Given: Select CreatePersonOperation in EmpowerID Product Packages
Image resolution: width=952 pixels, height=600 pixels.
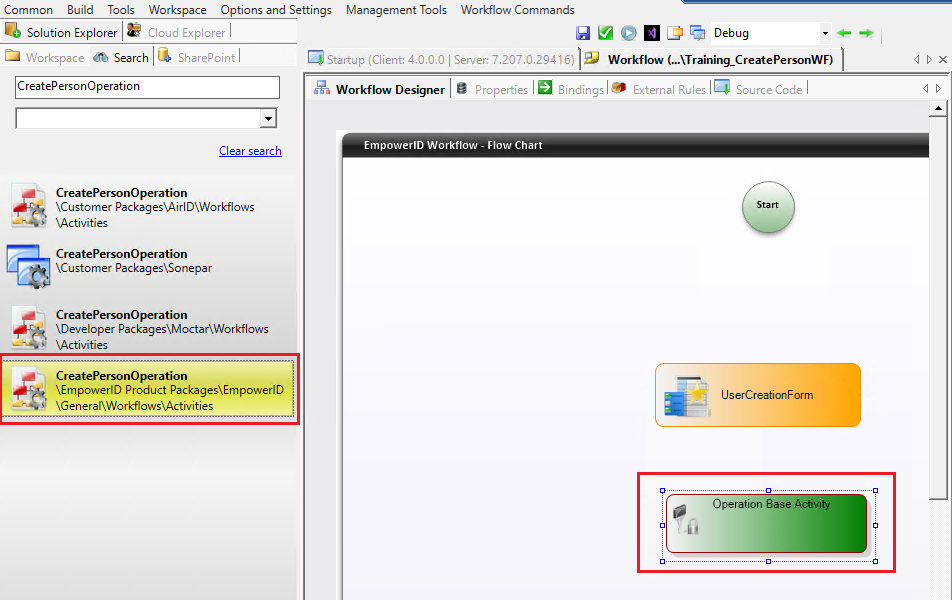Looking at the screenshot, I should [149, 389].
